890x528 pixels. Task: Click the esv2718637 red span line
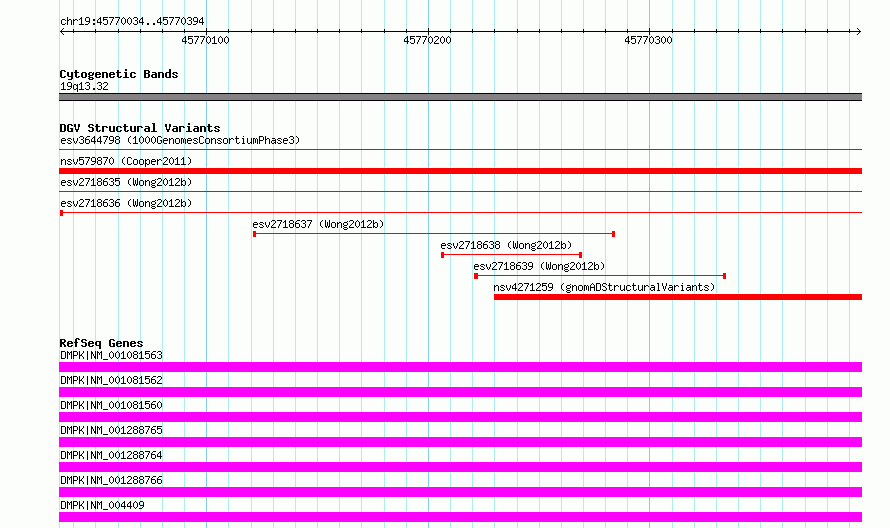click(x=434, y=234)
